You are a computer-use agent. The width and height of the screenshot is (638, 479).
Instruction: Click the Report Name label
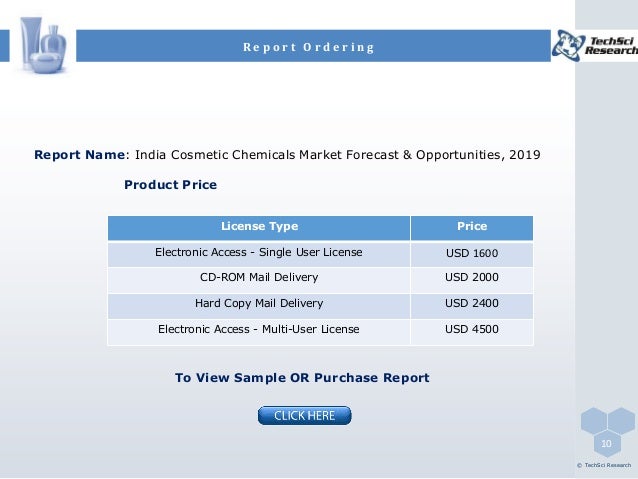(80, 155)
